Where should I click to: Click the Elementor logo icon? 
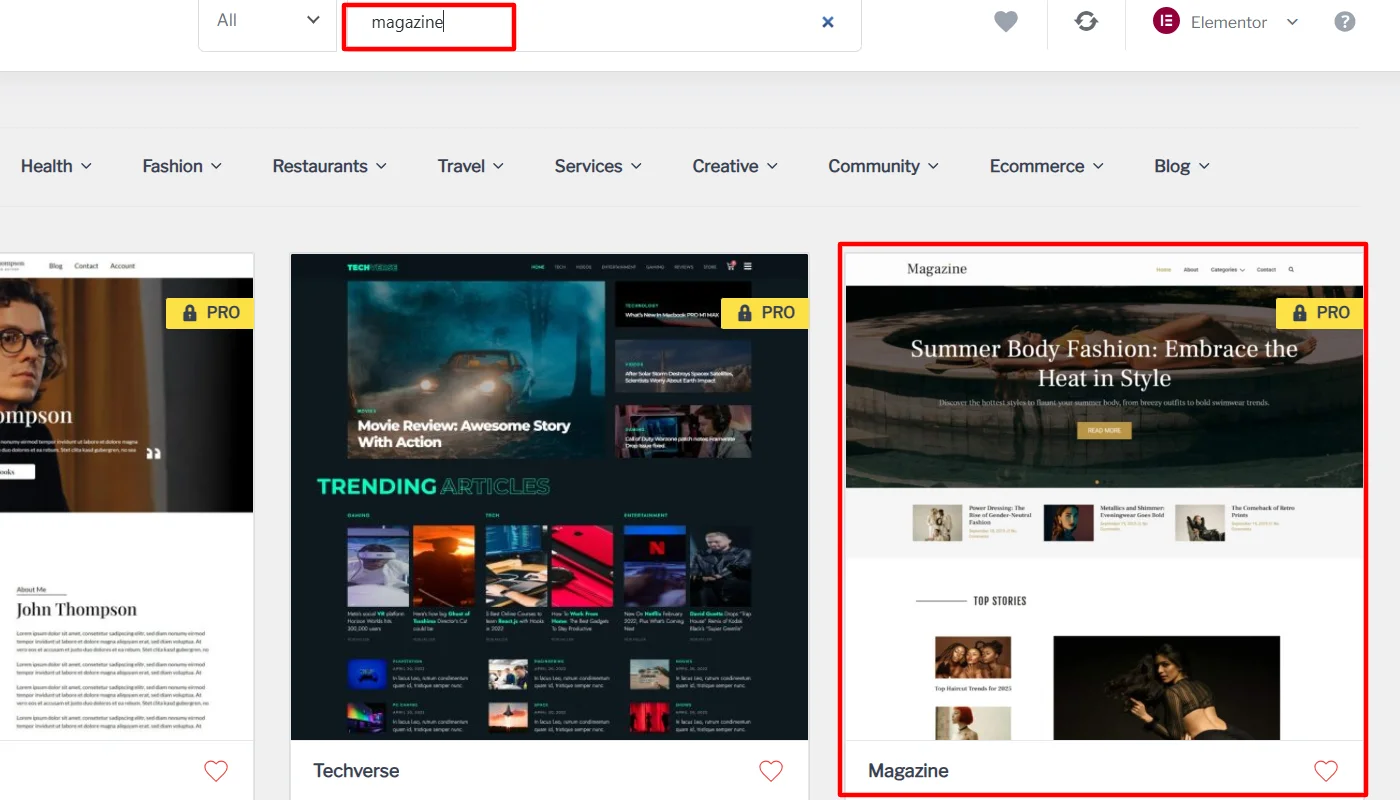pyautogui.click(x=1166, y=21)
